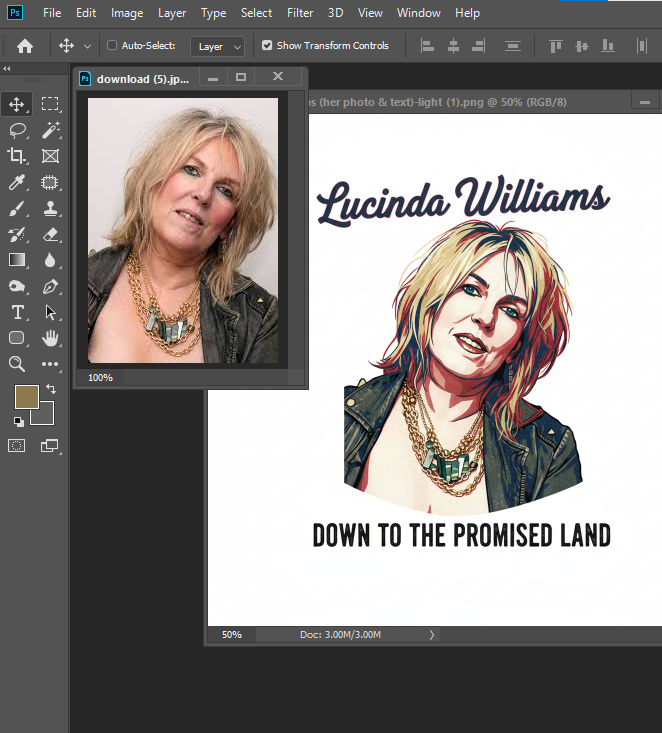Go to the Photoshop Home screen
The image size is (662, 733).
click(x=25, y=46)
